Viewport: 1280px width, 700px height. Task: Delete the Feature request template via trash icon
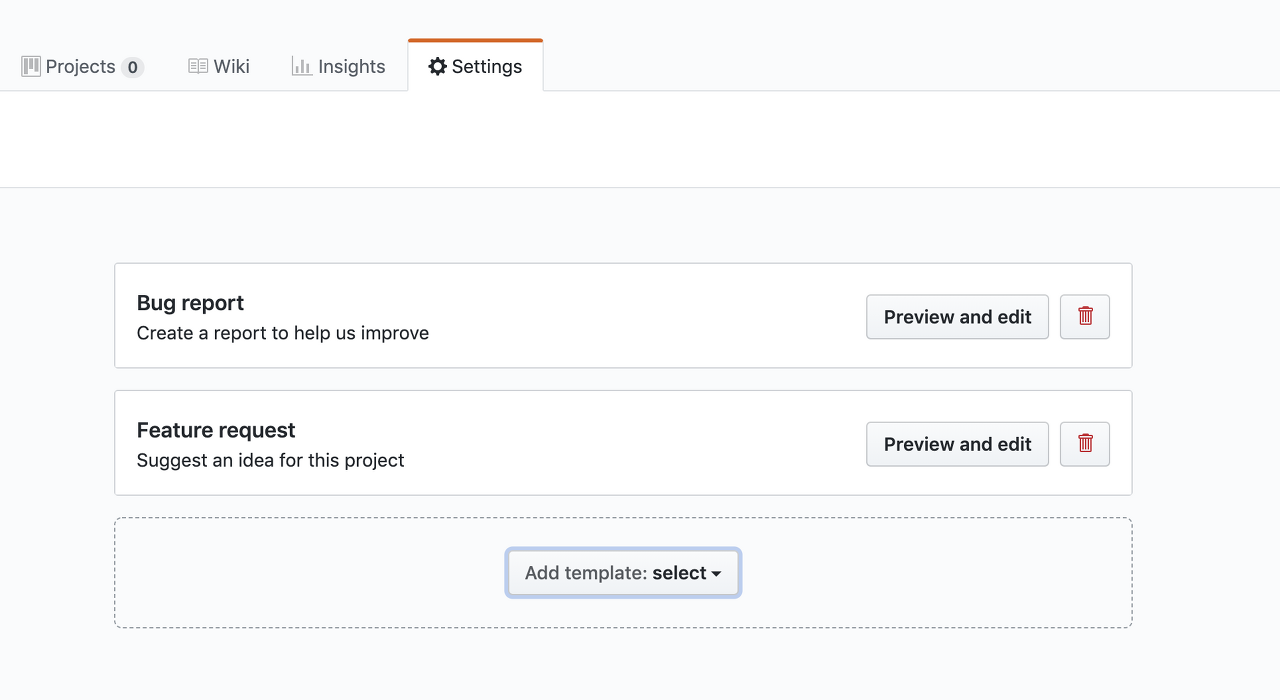tap(1085, 444)
